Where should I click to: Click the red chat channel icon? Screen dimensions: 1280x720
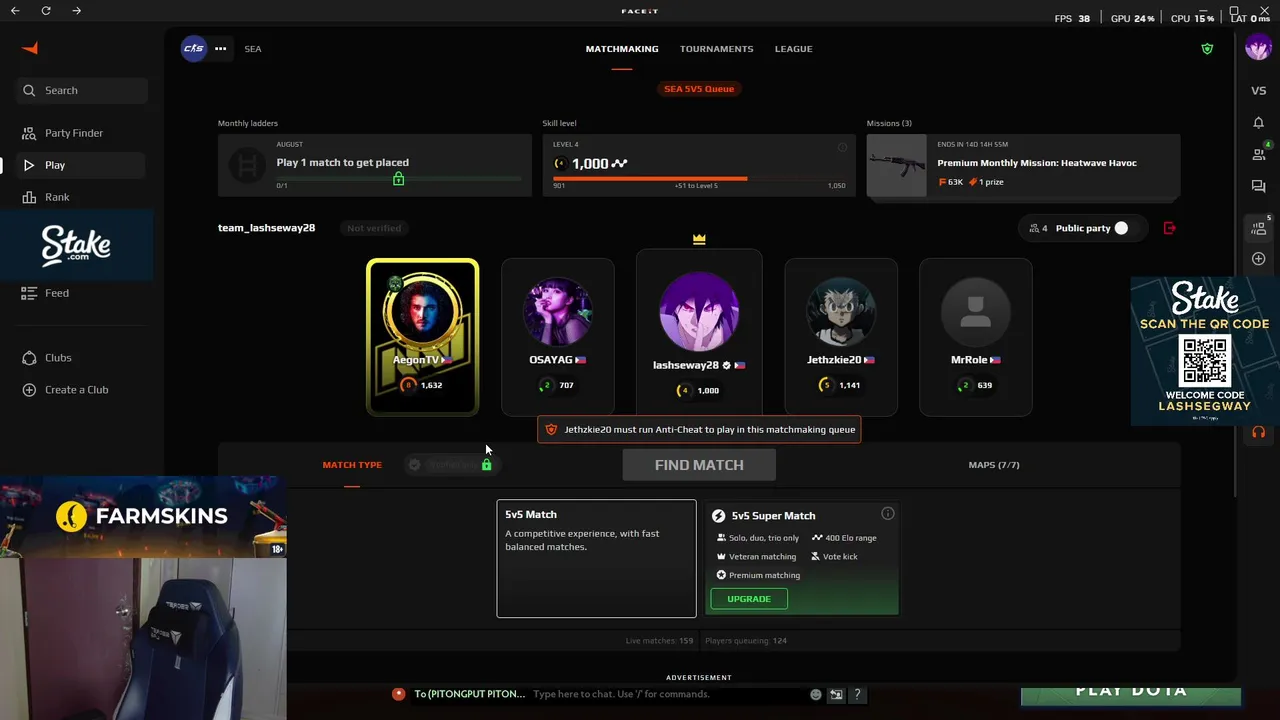[399, 694]
